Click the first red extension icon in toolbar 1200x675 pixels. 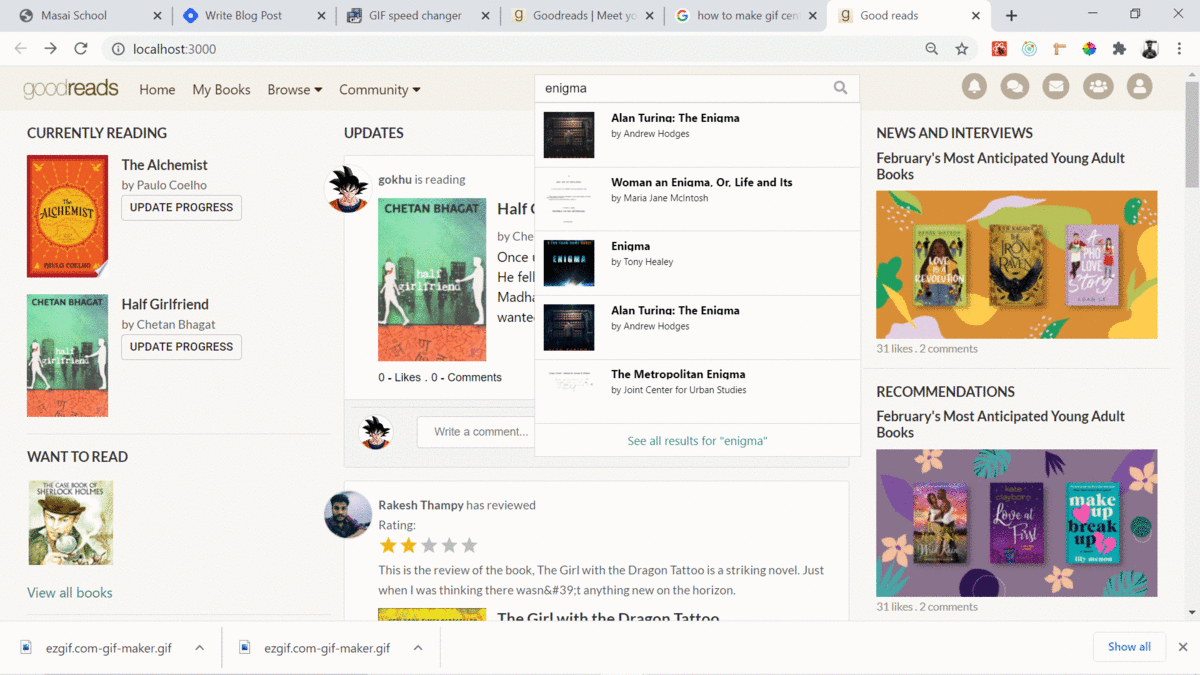point(999,49)
